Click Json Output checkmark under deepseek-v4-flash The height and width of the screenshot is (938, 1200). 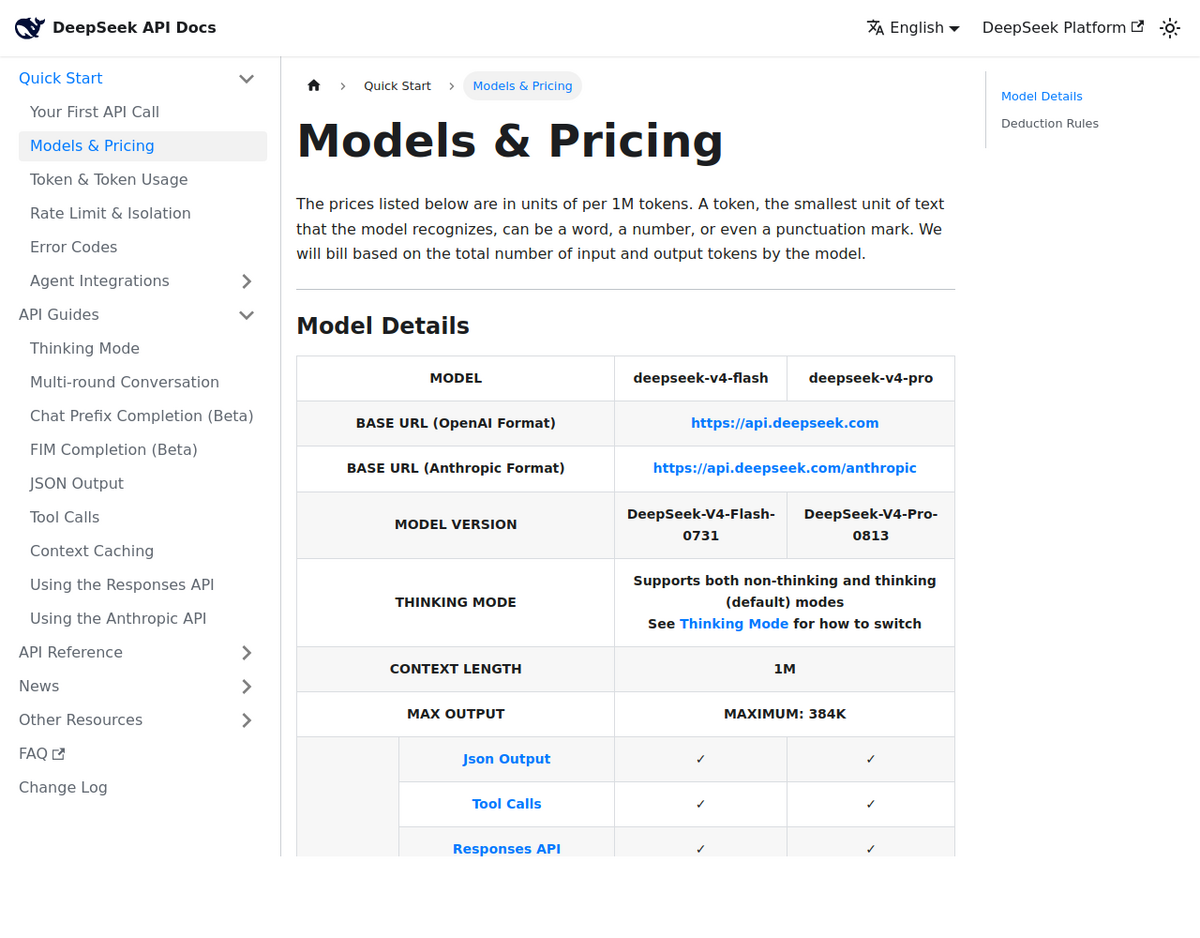[x=701, y=760]
